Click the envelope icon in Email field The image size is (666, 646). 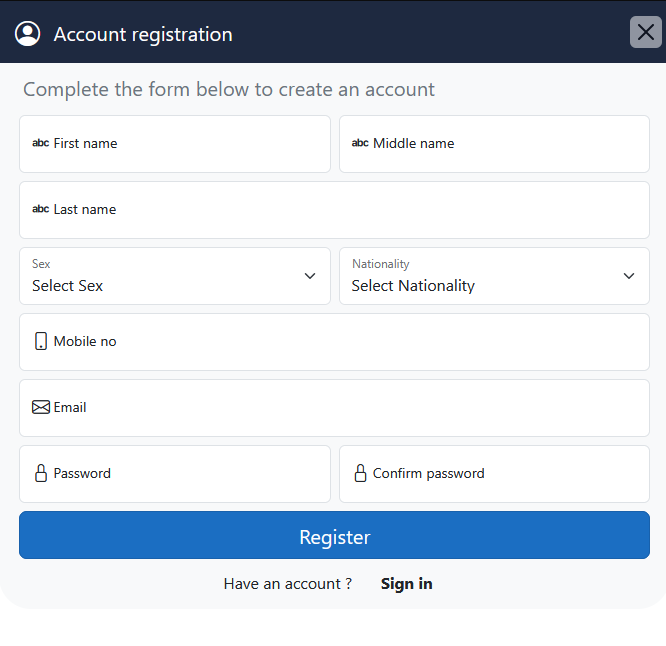pyautogui.click(x=41, y=407)
